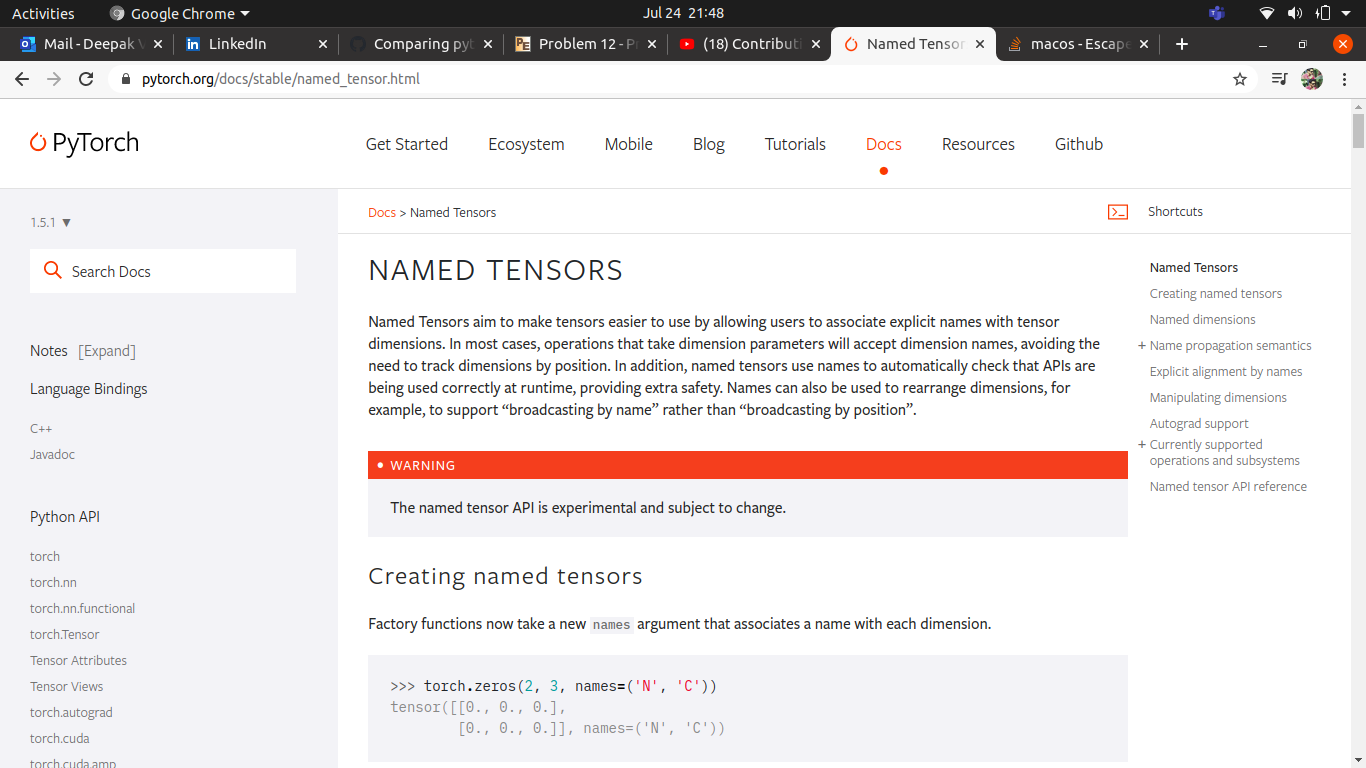
Task: Expand Currently supported operations with the plus sign
Action: point(1142,445)
